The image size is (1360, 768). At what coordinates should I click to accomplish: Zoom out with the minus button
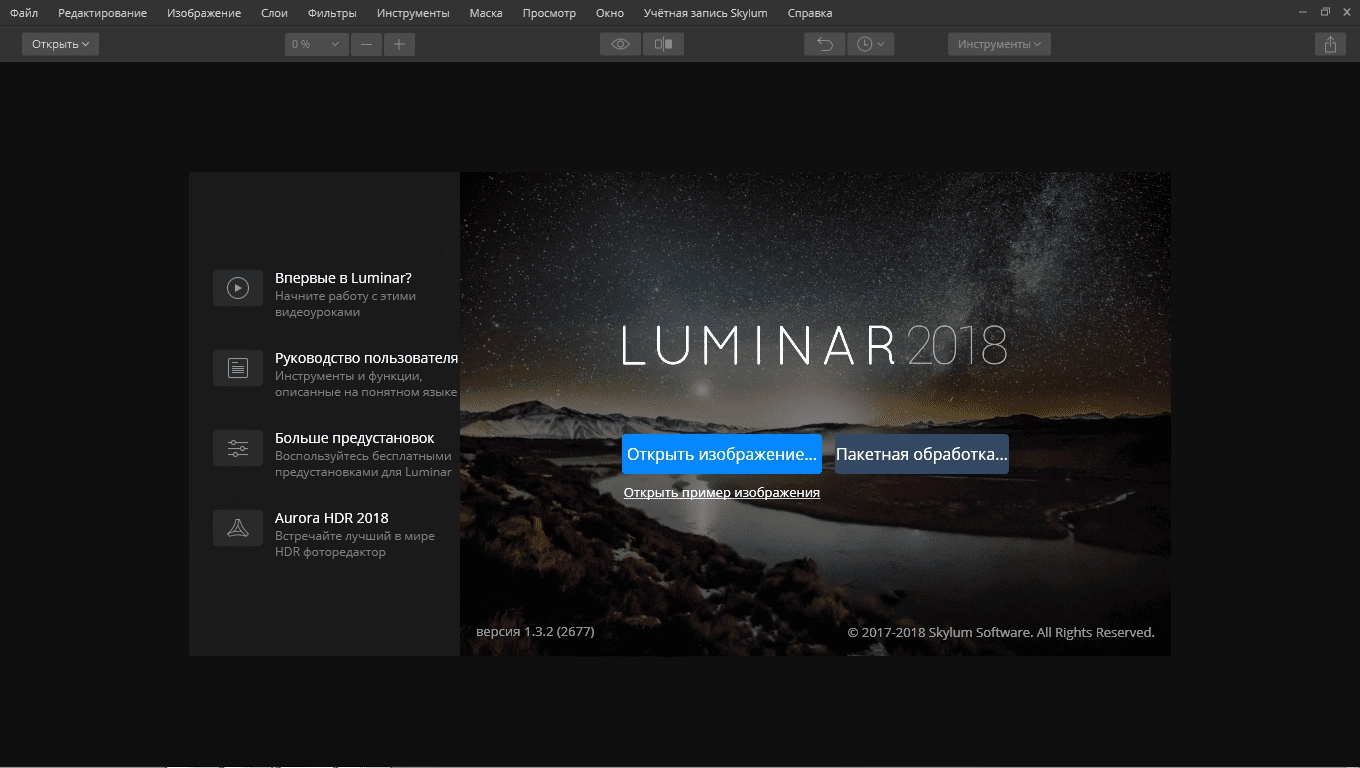click(x=367, y=44)
